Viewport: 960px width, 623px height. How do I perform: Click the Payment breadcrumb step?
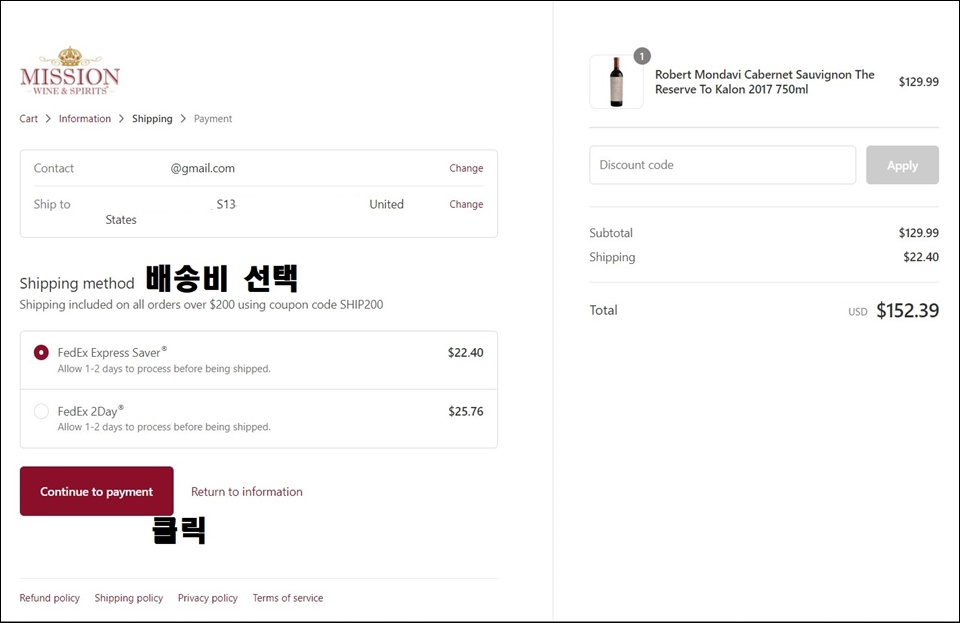213,119
